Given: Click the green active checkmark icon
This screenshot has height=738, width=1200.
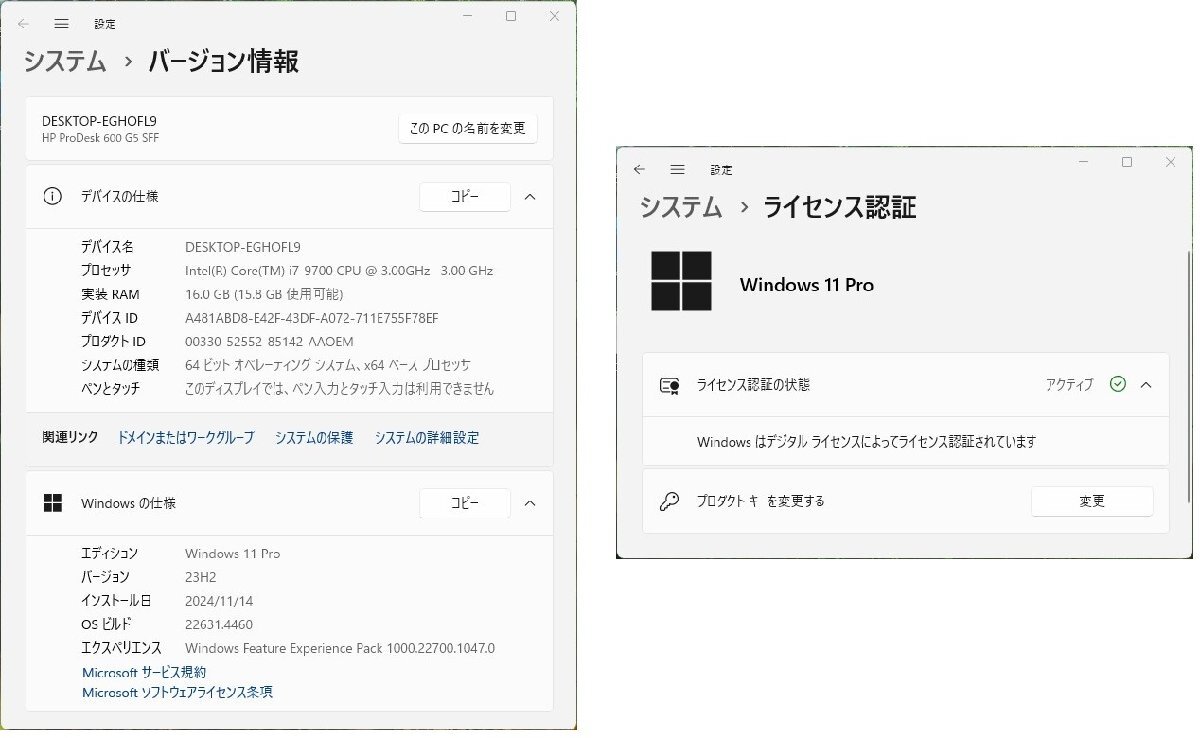Looking at the screenshot, I should (1118, 384).
